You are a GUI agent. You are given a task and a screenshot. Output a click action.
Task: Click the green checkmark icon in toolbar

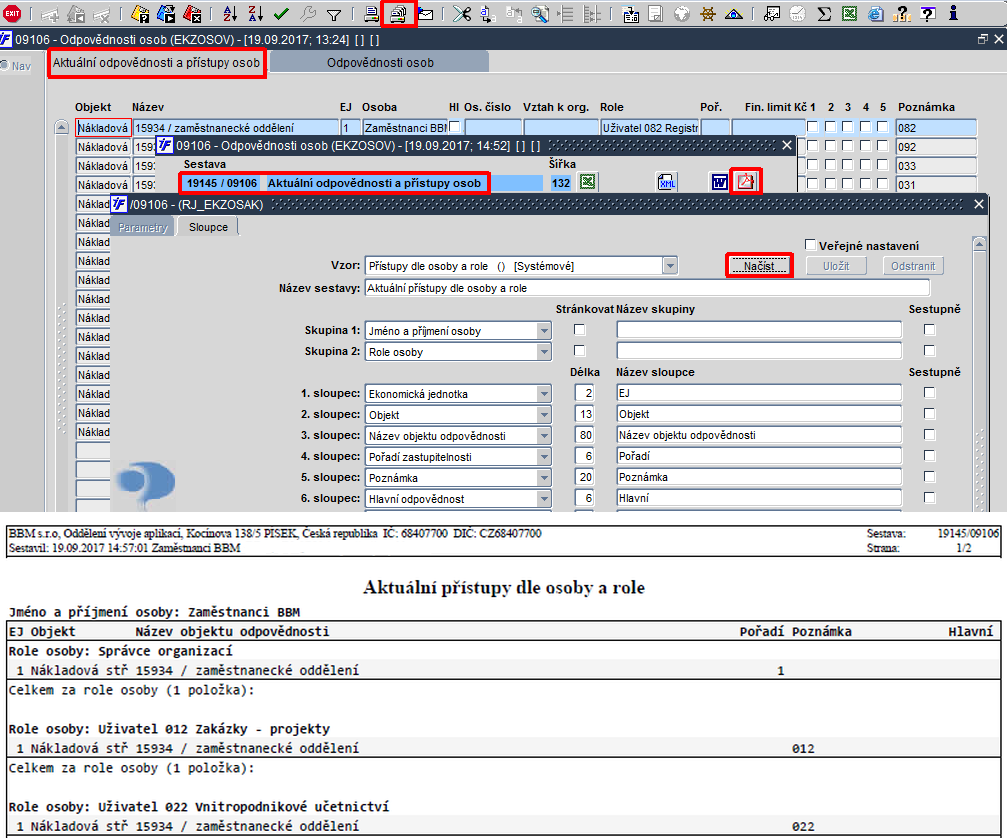[281, 14]
